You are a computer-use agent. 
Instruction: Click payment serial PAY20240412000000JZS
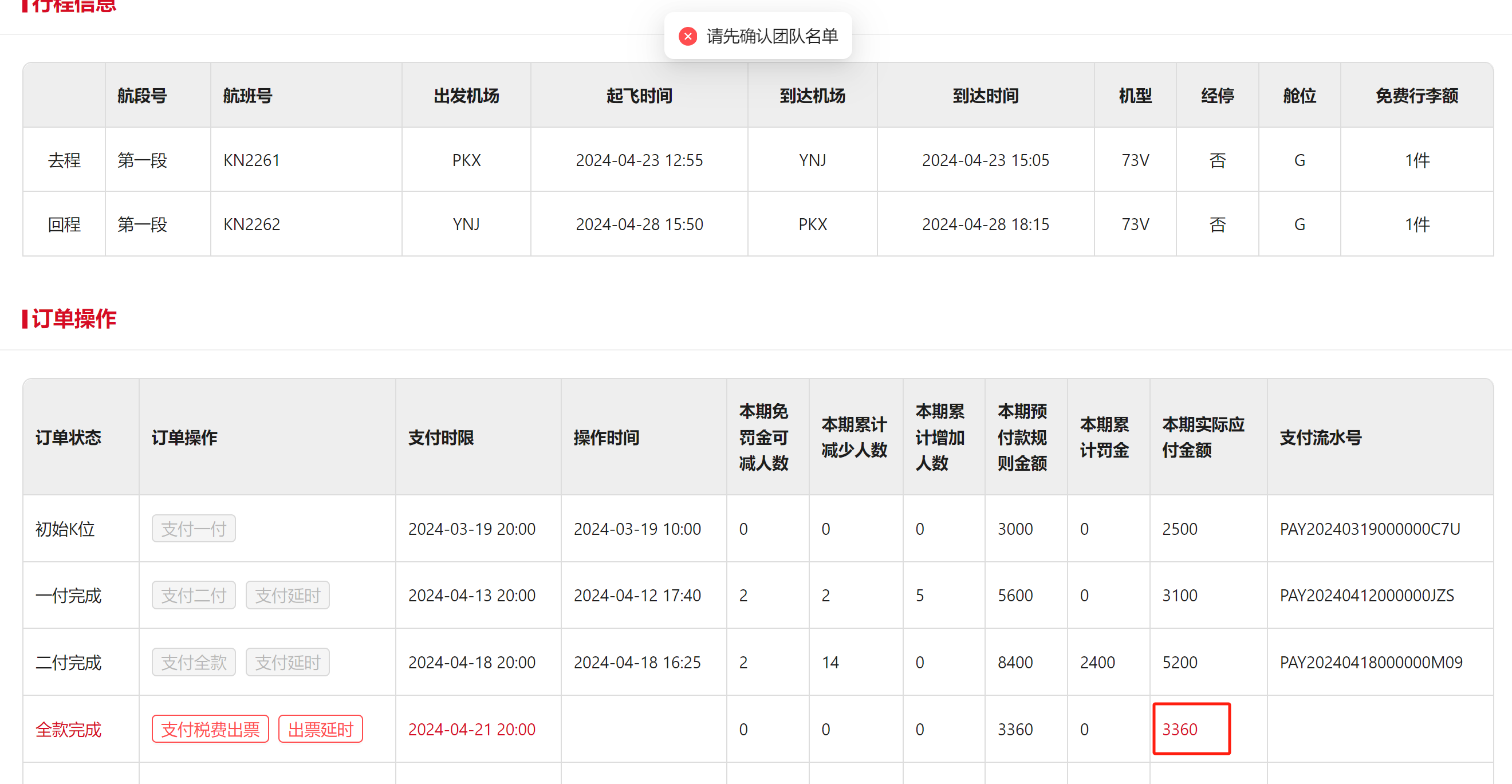click(1367, 595)
